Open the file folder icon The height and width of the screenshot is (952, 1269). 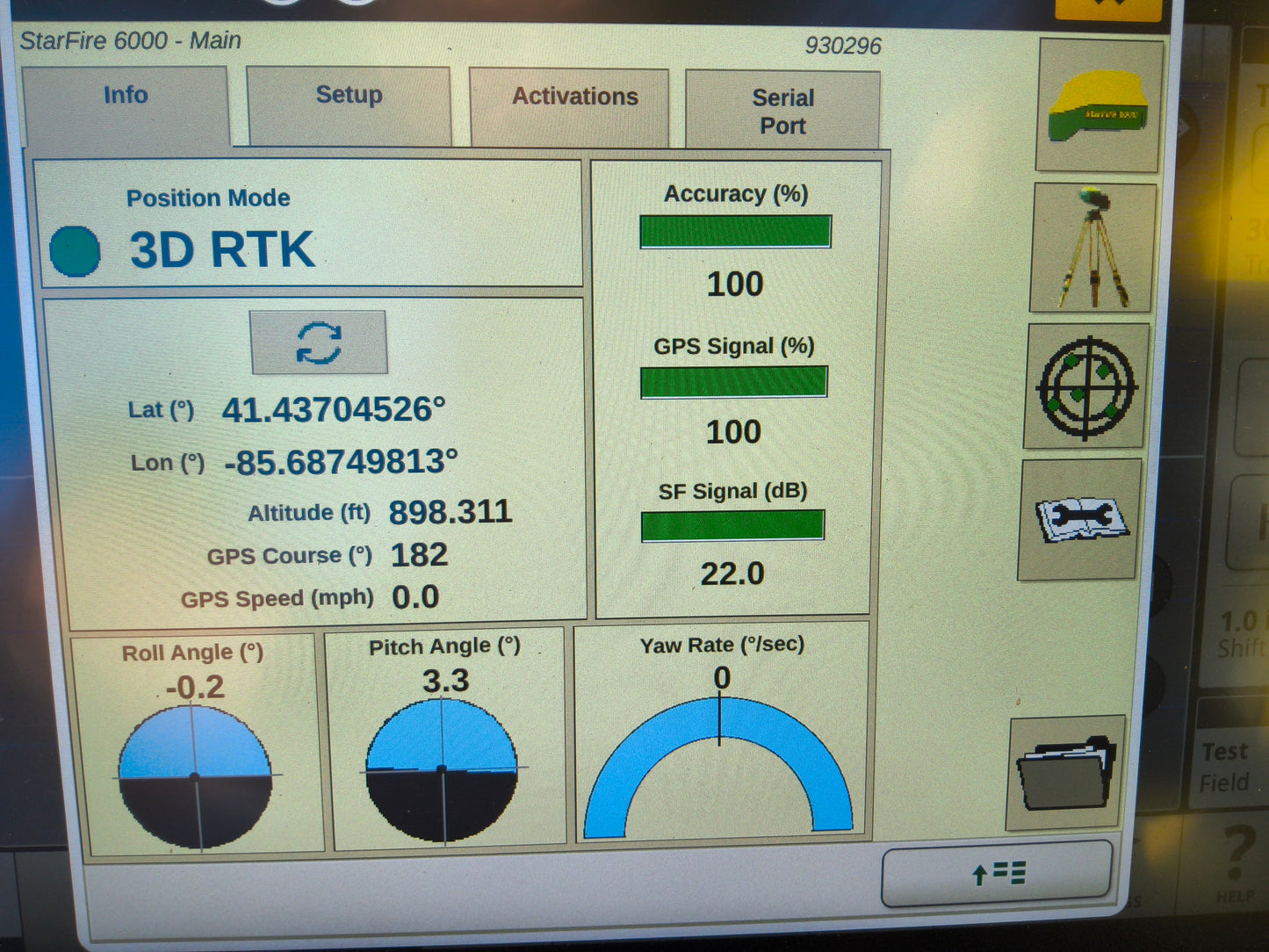click(x=1063, y=773)
